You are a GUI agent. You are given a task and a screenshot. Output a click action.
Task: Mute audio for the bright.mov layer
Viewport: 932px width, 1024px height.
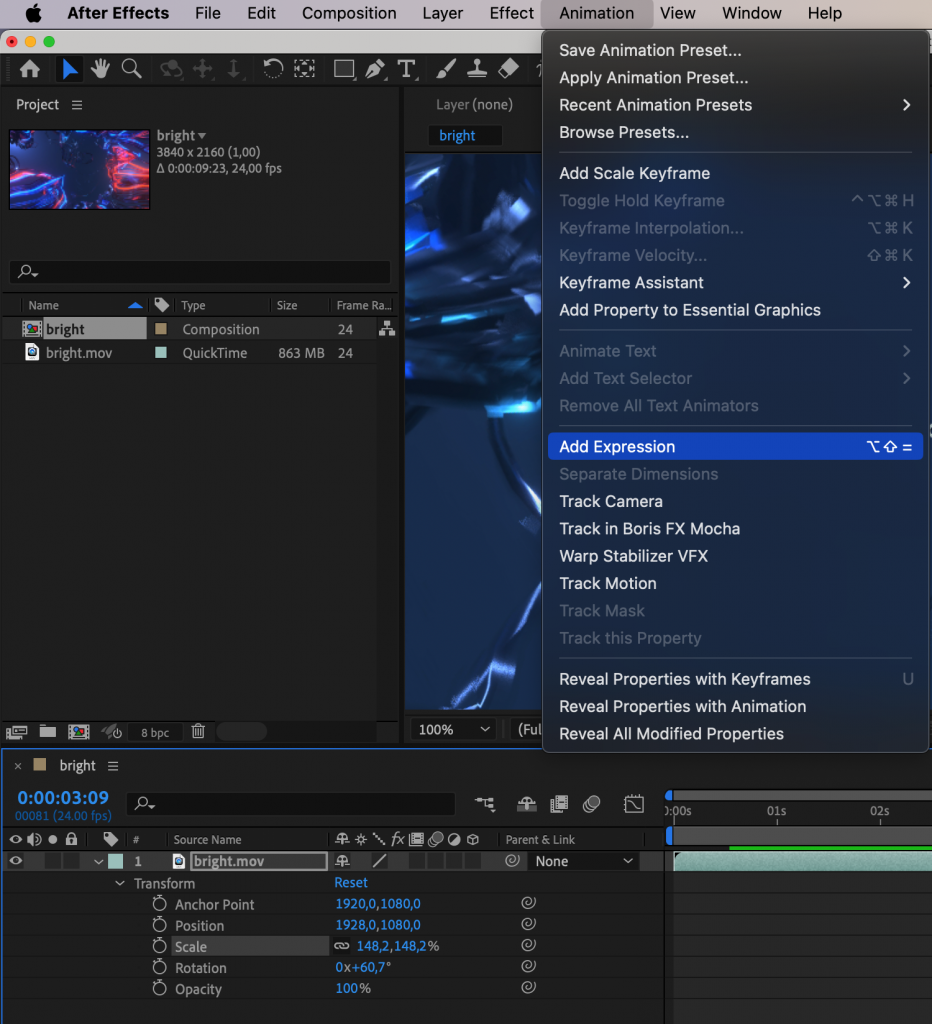click(x=32, y=861)
